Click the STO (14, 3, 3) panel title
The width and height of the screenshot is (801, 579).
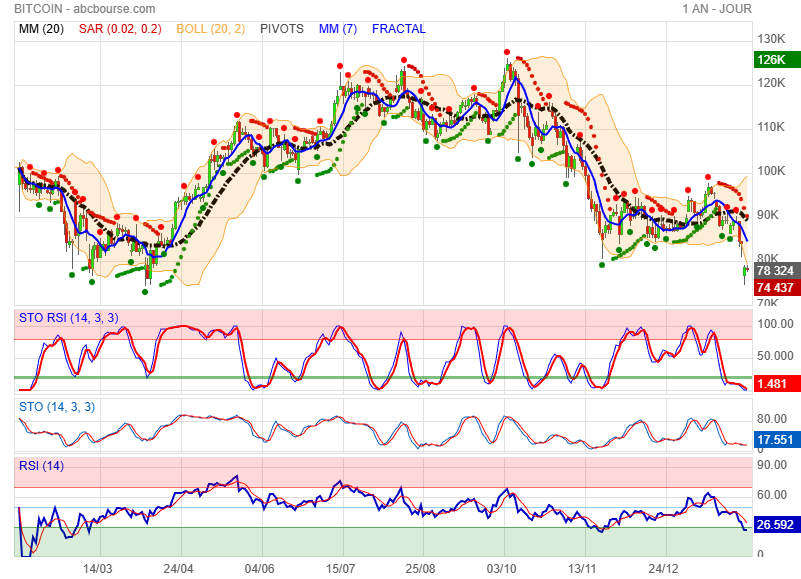[x=57, y=406]
